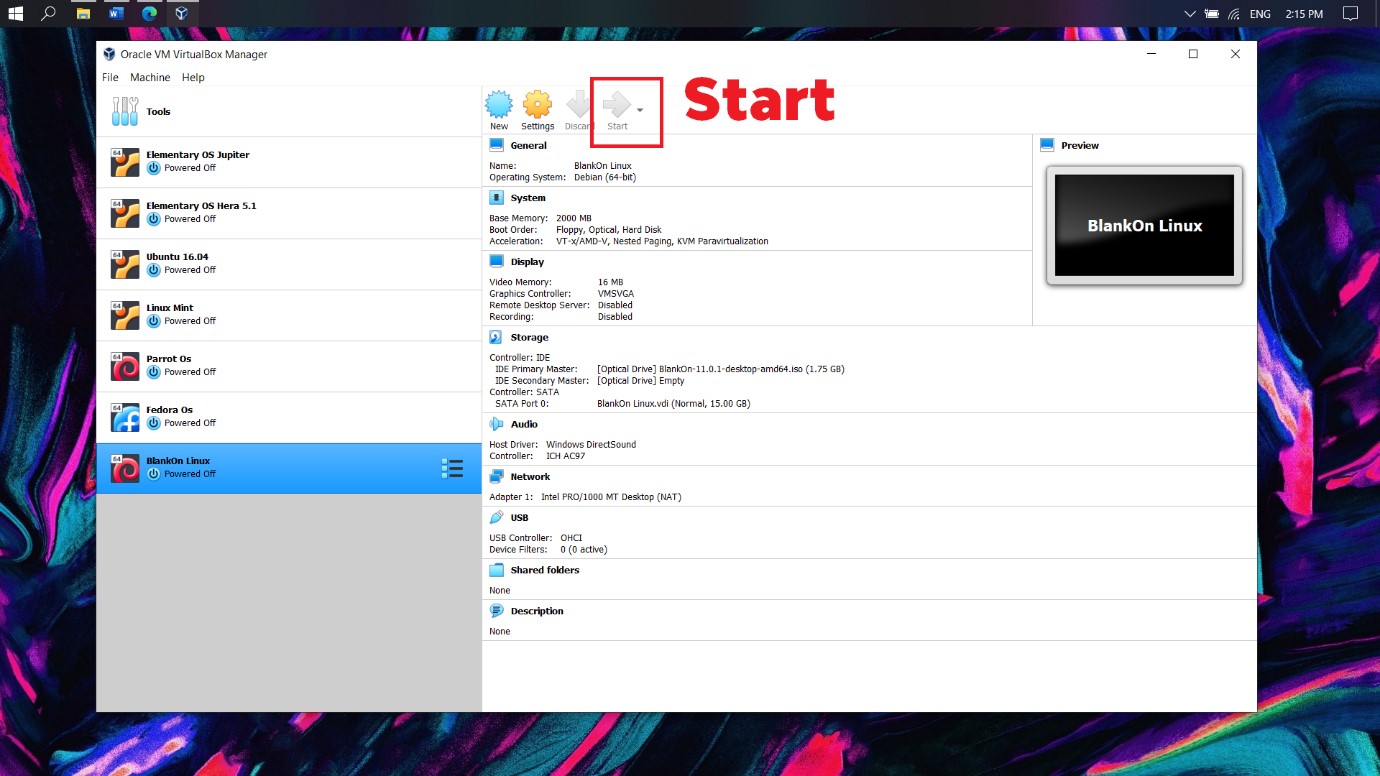Show hidden tray icons chevron

pos(1189,14)
